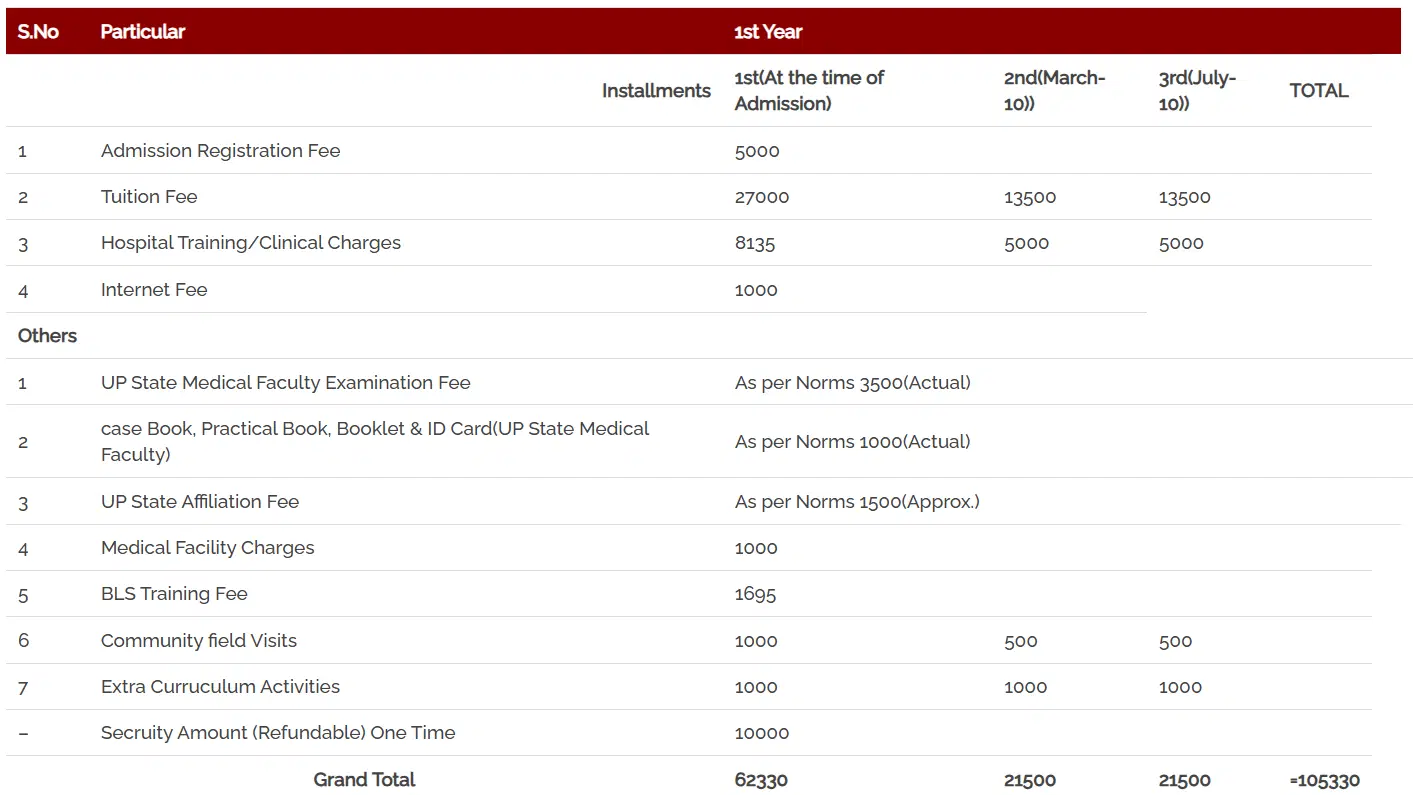Click the Extra Curruculum Activities label

coord(220,687)
